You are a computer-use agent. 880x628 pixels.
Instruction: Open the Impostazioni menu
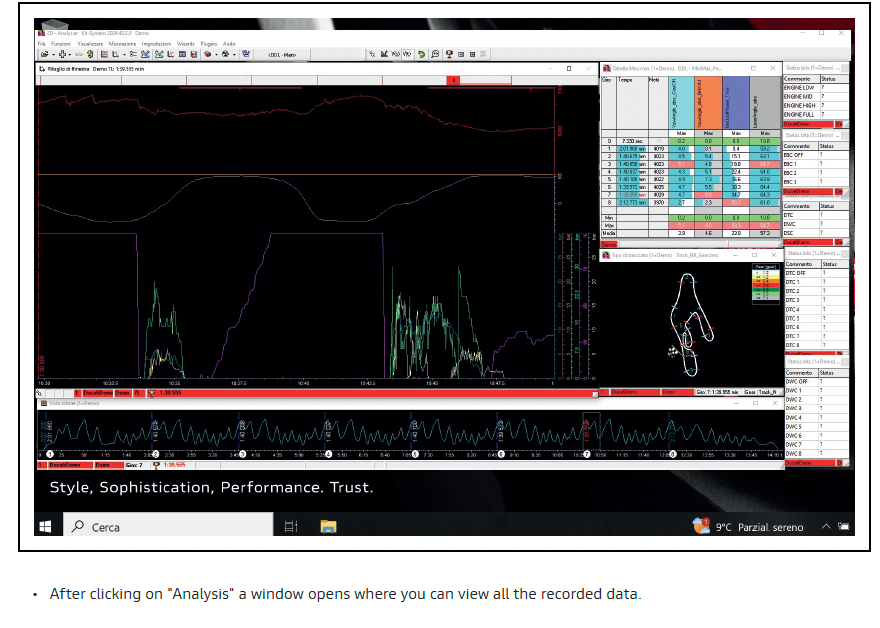(156, 44)
